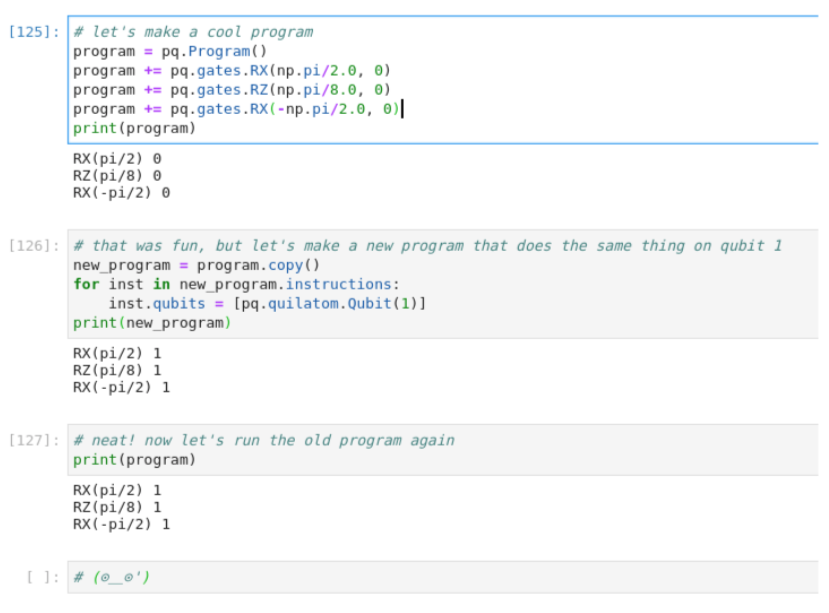Click "RX(-pi/2) 1" in cell 127 output

[x=122, y=524]
